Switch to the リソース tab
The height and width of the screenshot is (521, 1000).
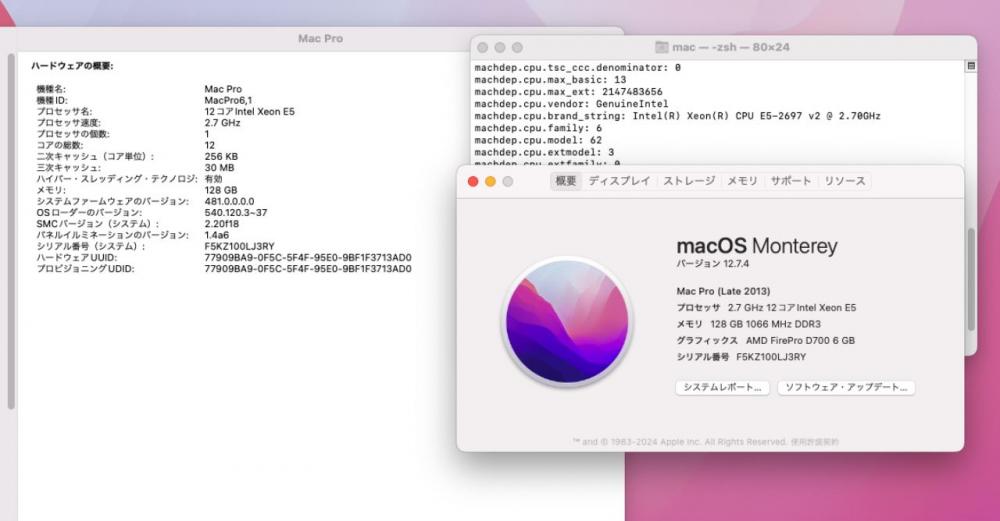(x=844, y=181)
